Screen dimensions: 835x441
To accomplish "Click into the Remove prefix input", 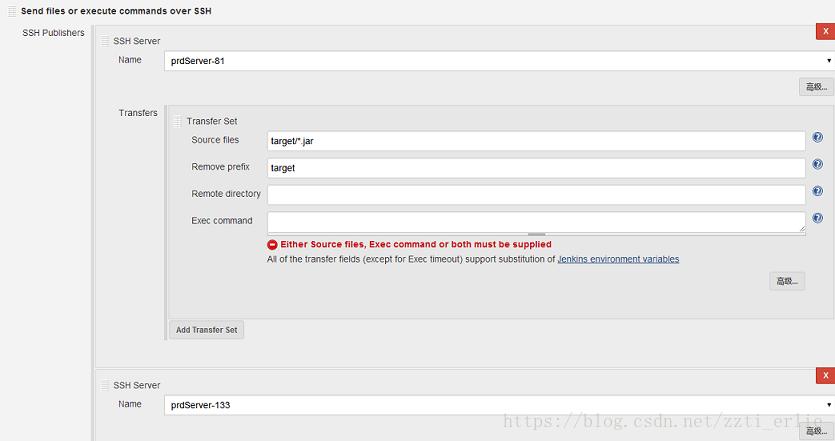I will (536, 168).
